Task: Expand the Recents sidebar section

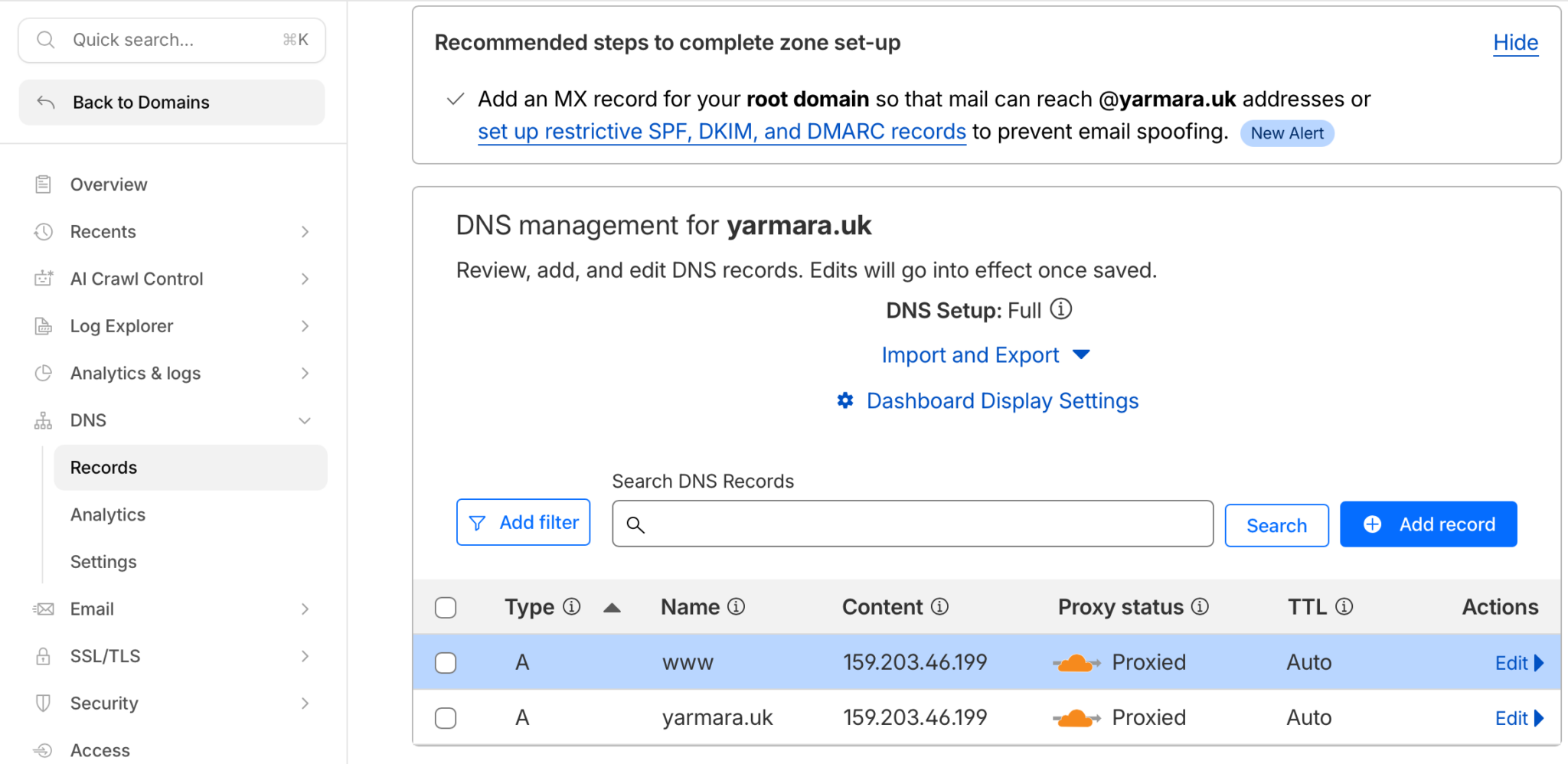Action: click(x=305, y=232)
